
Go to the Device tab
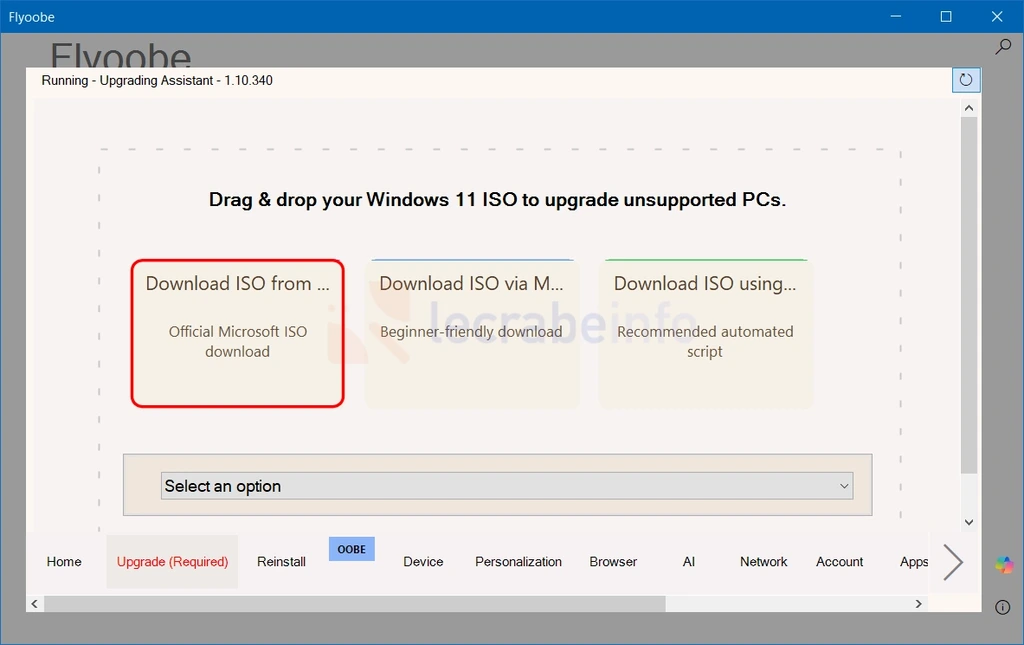coord(423,561)
